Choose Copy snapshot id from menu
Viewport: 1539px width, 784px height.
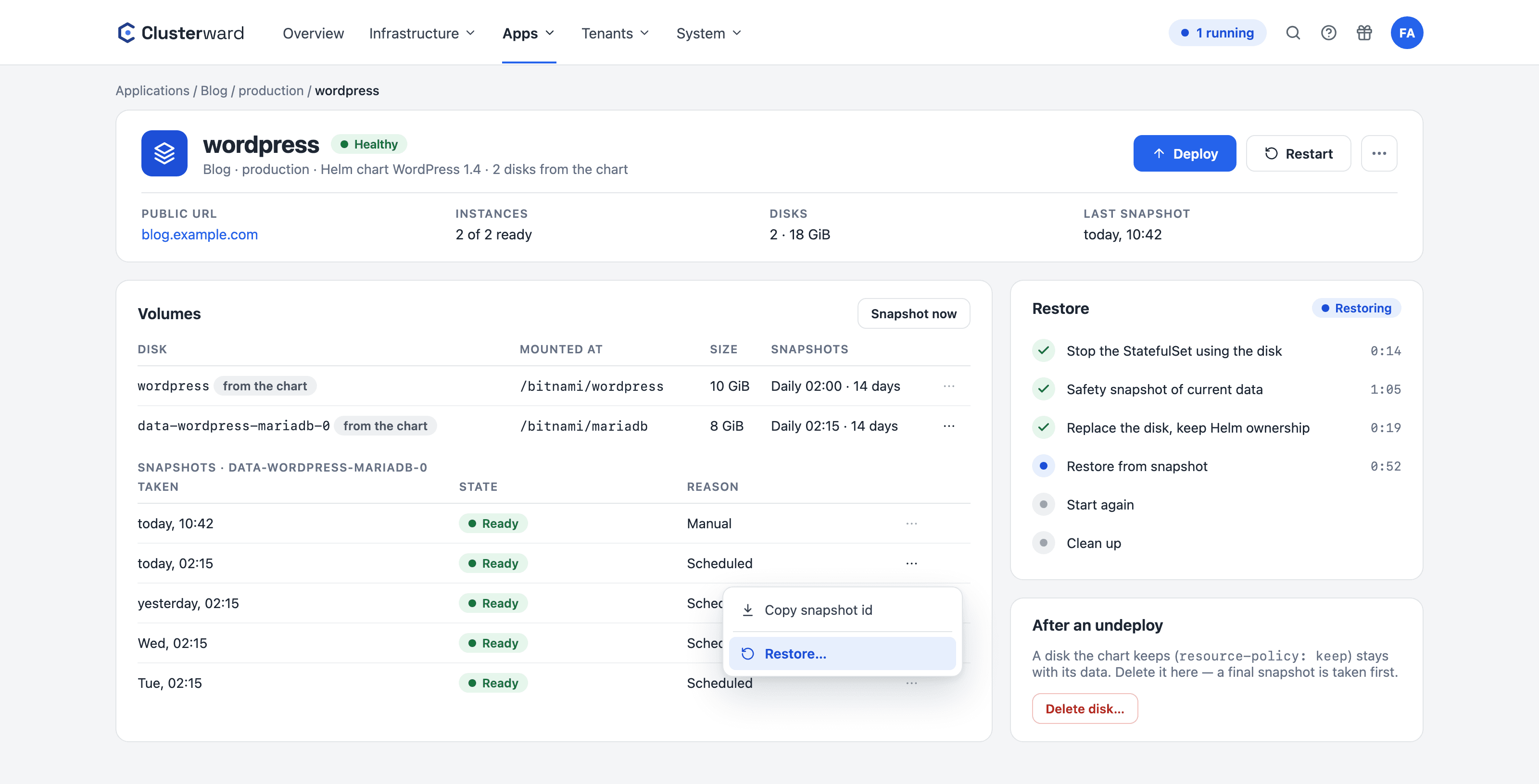(843, 610)
